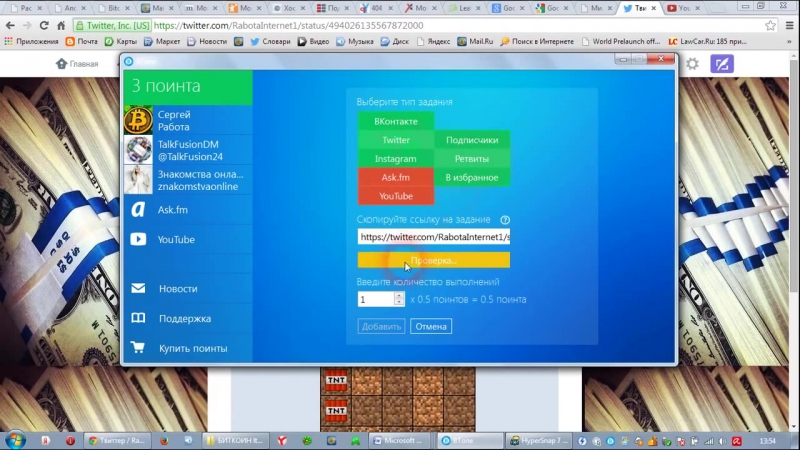
Task: Switch to the Xoc browser tab
Action: [289, 8]
